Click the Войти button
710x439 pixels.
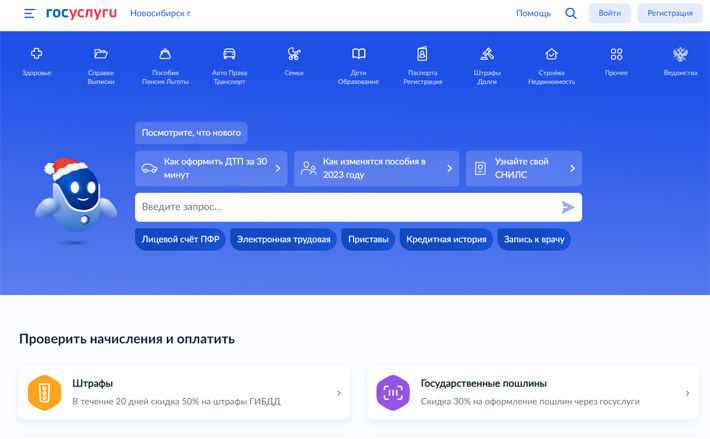pos(609,14)
